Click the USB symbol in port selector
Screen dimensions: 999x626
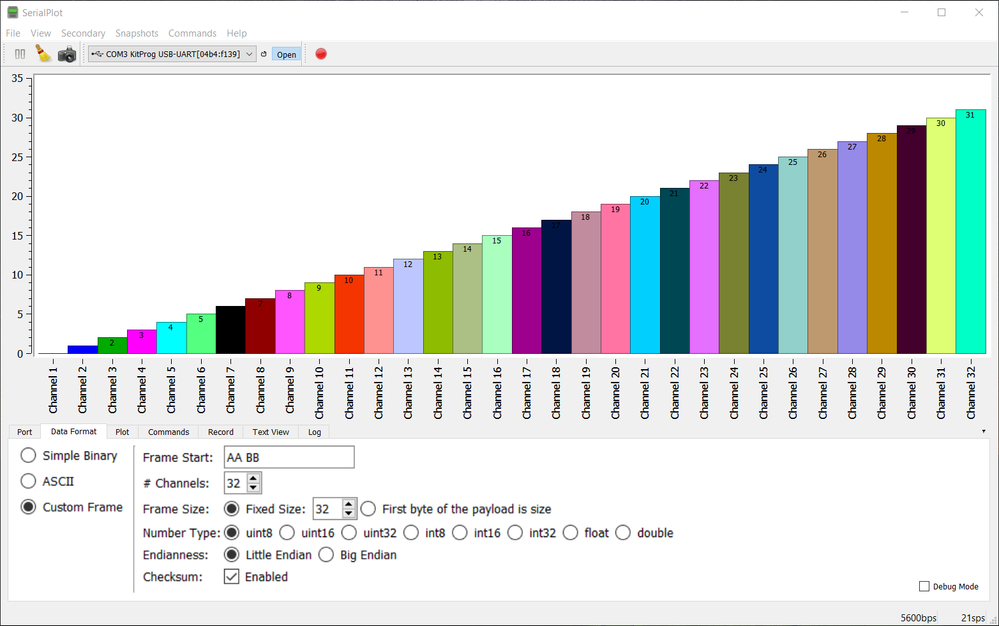[99, 54]
